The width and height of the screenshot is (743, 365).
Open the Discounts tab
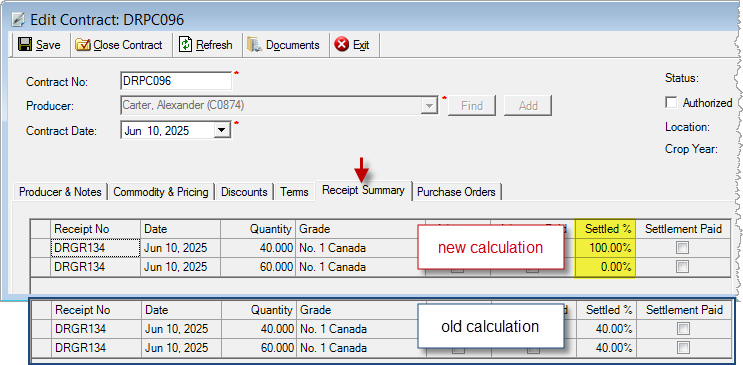(245, 192)
